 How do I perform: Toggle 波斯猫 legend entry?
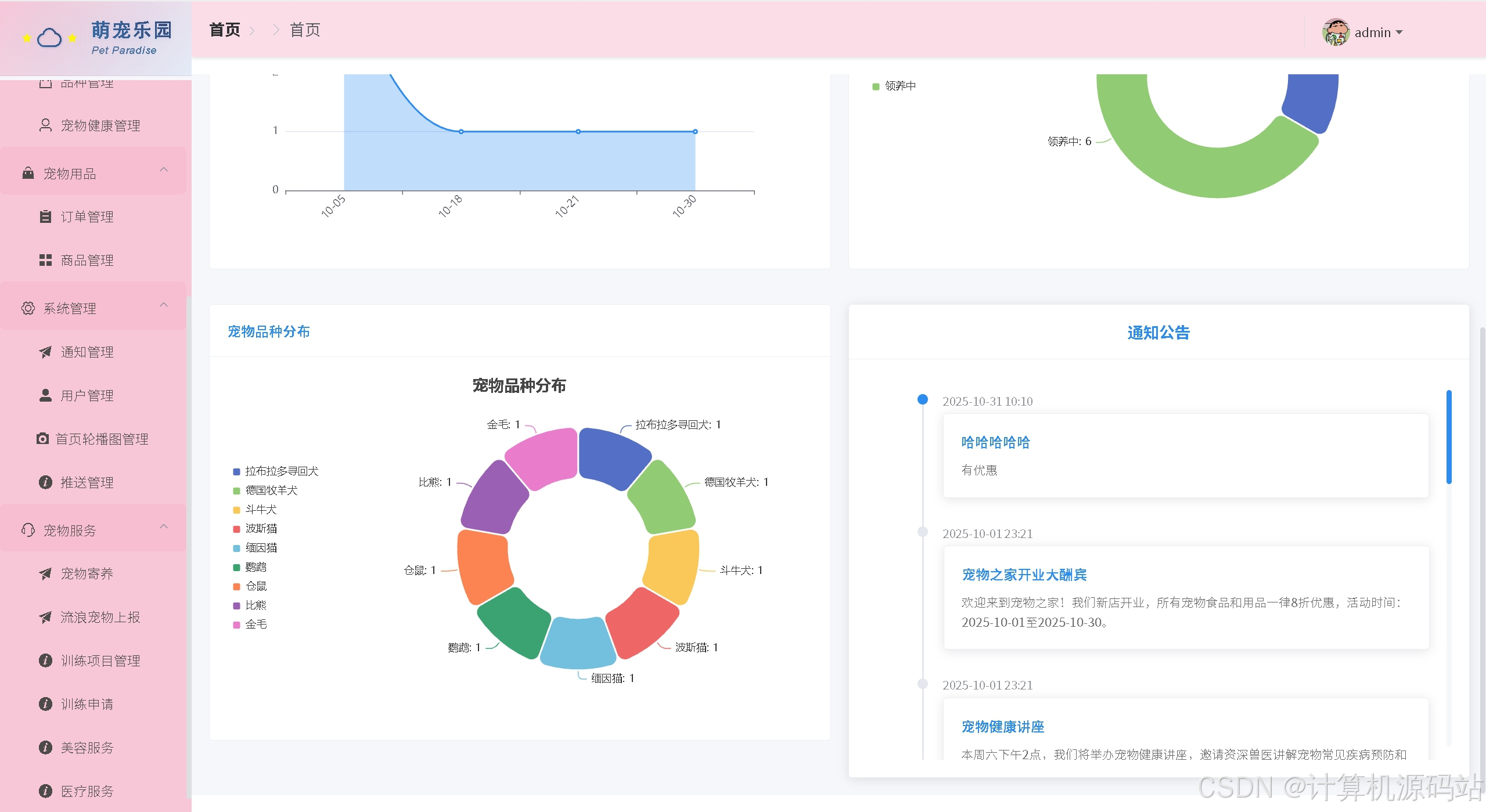point(254,528)
